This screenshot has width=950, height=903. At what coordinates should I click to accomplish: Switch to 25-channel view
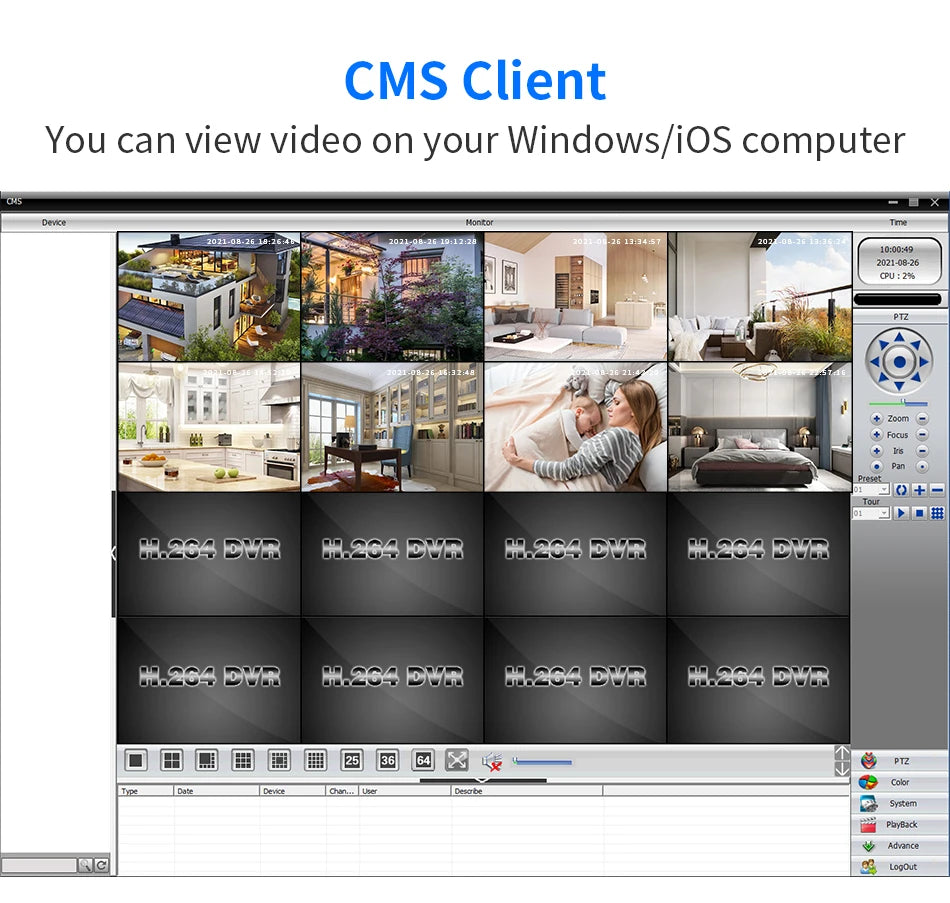click(351, 760)
